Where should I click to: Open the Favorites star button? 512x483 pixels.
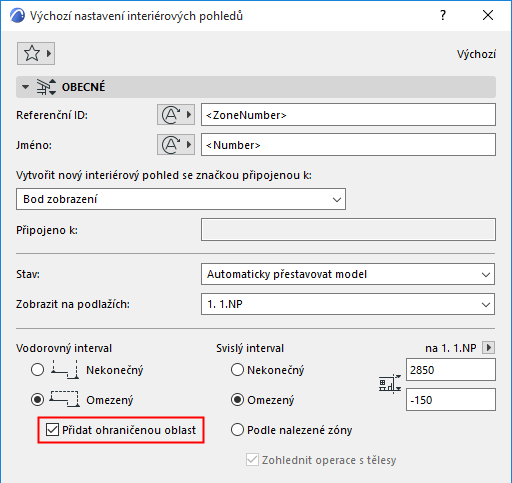(36, 53)
